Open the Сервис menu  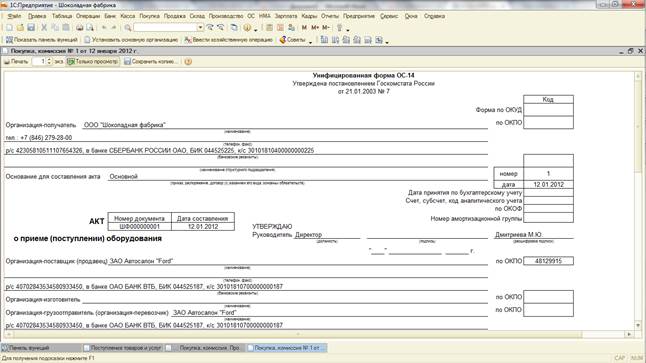pyautogui.click(x=389, y=16)
